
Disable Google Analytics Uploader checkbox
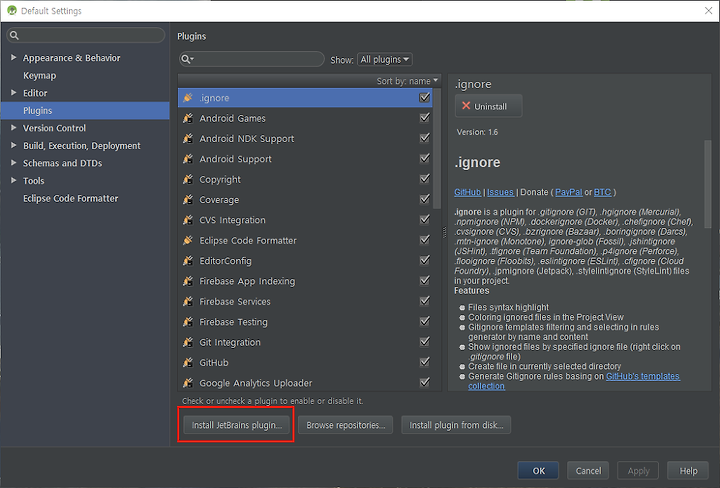point(425,382)
